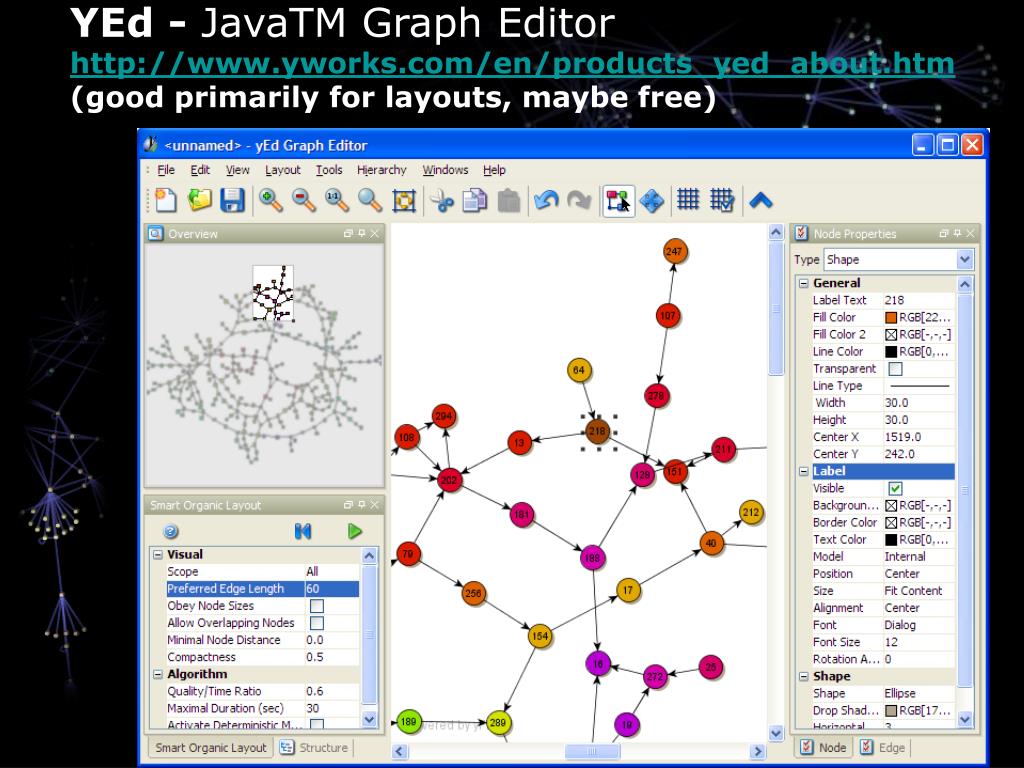Viewport: 1024px width, 768px height.
Task: Open the yworks.com product link
Action: point(513,63)
